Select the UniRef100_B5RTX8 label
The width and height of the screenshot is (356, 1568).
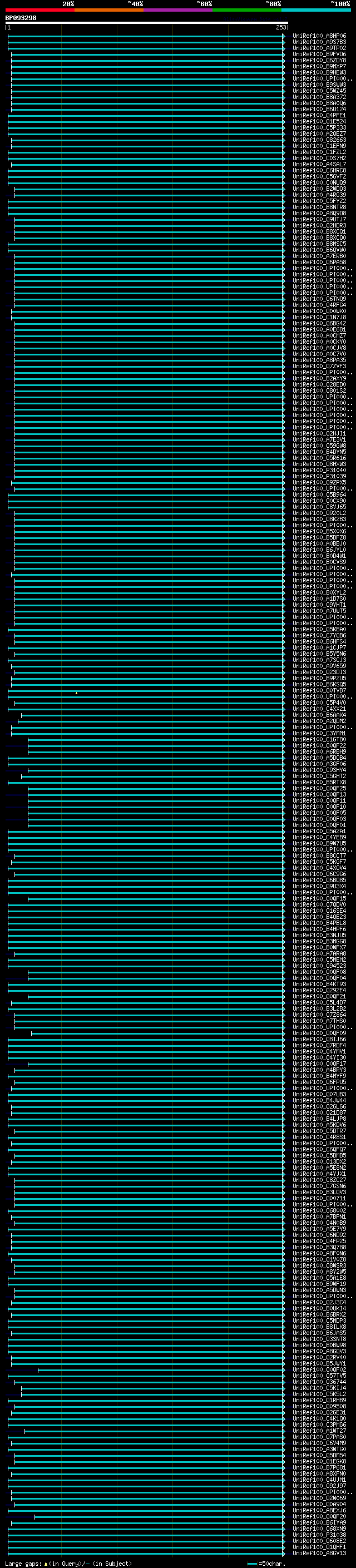(x=319, y=782)
